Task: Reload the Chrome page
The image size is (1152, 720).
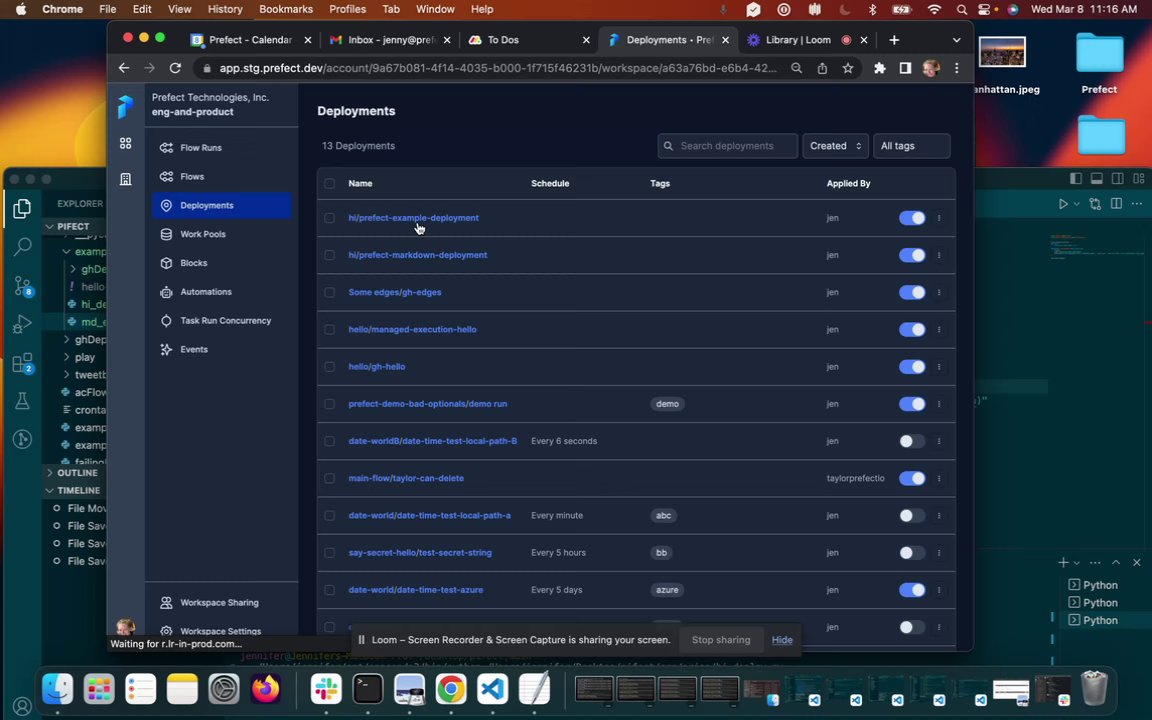Action: 175,68
